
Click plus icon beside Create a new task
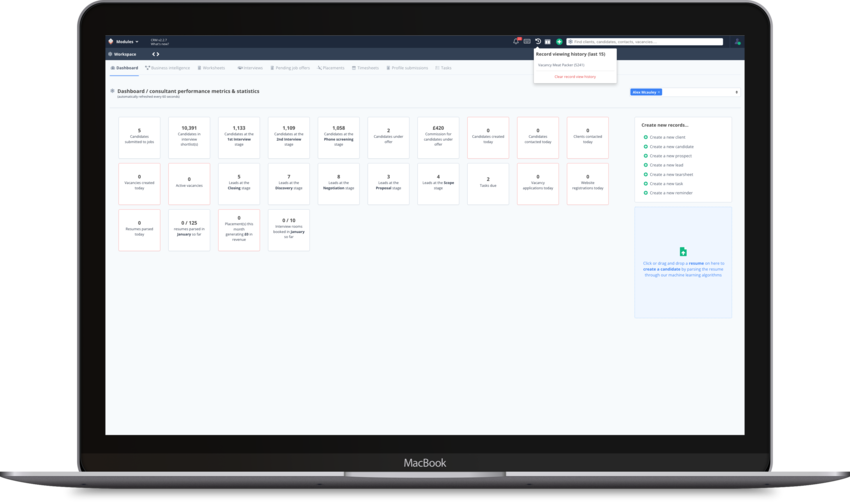(x=646, y=184)
